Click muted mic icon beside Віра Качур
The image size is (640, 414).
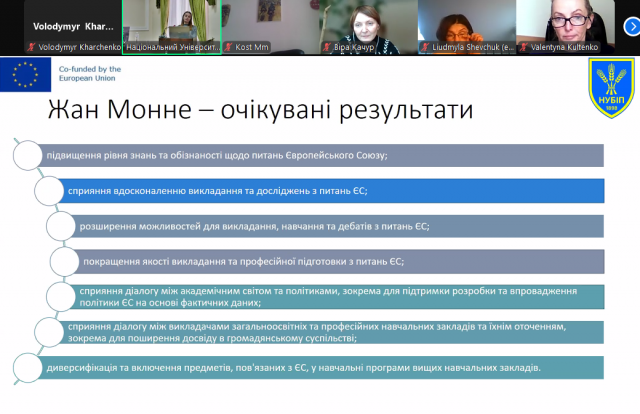(327, 47)
